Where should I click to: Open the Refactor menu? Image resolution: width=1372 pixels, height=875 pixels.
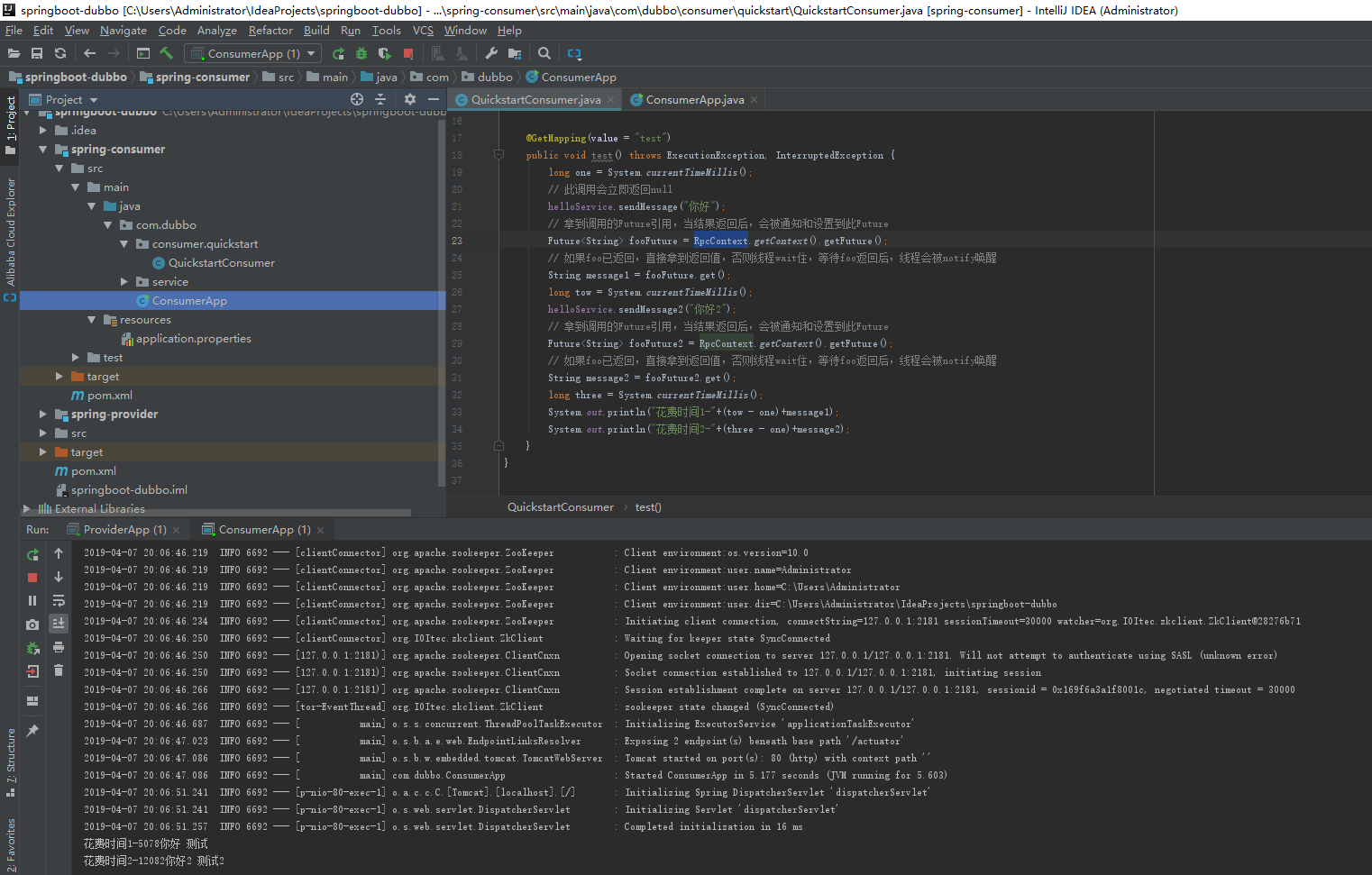[270, 31]
